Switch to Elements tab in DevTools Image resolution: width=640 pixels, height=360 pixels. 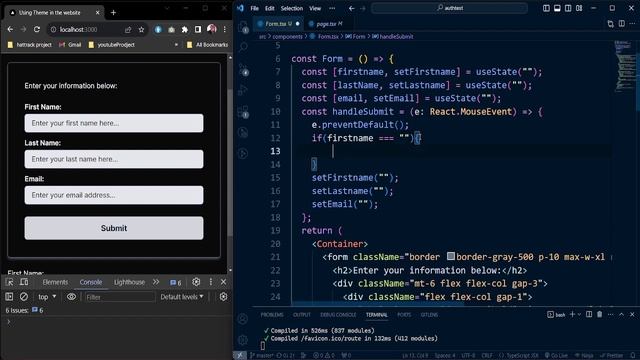pos(55,282)
